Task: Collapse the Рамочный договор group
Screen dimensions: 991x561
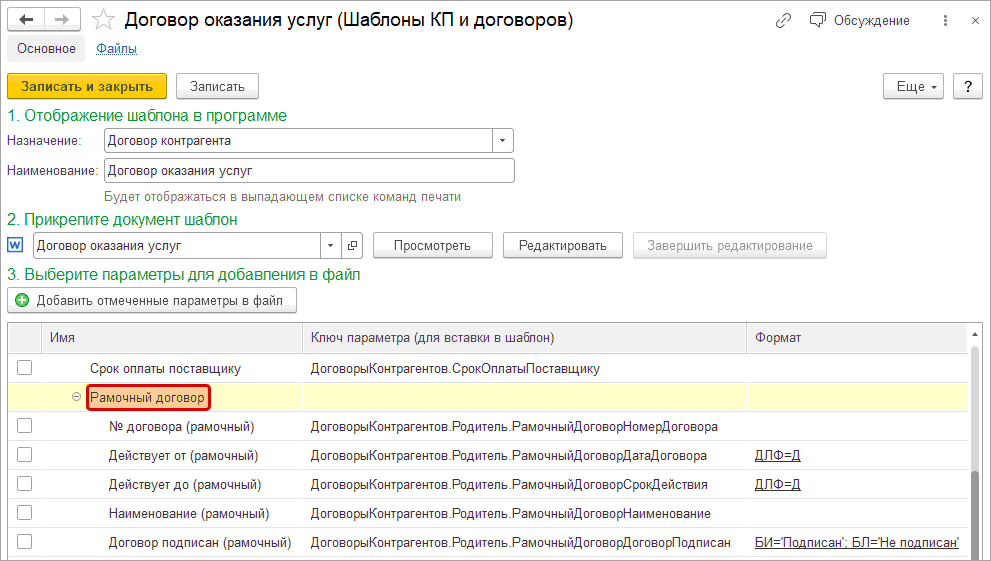Action: (x=77, y=398)
